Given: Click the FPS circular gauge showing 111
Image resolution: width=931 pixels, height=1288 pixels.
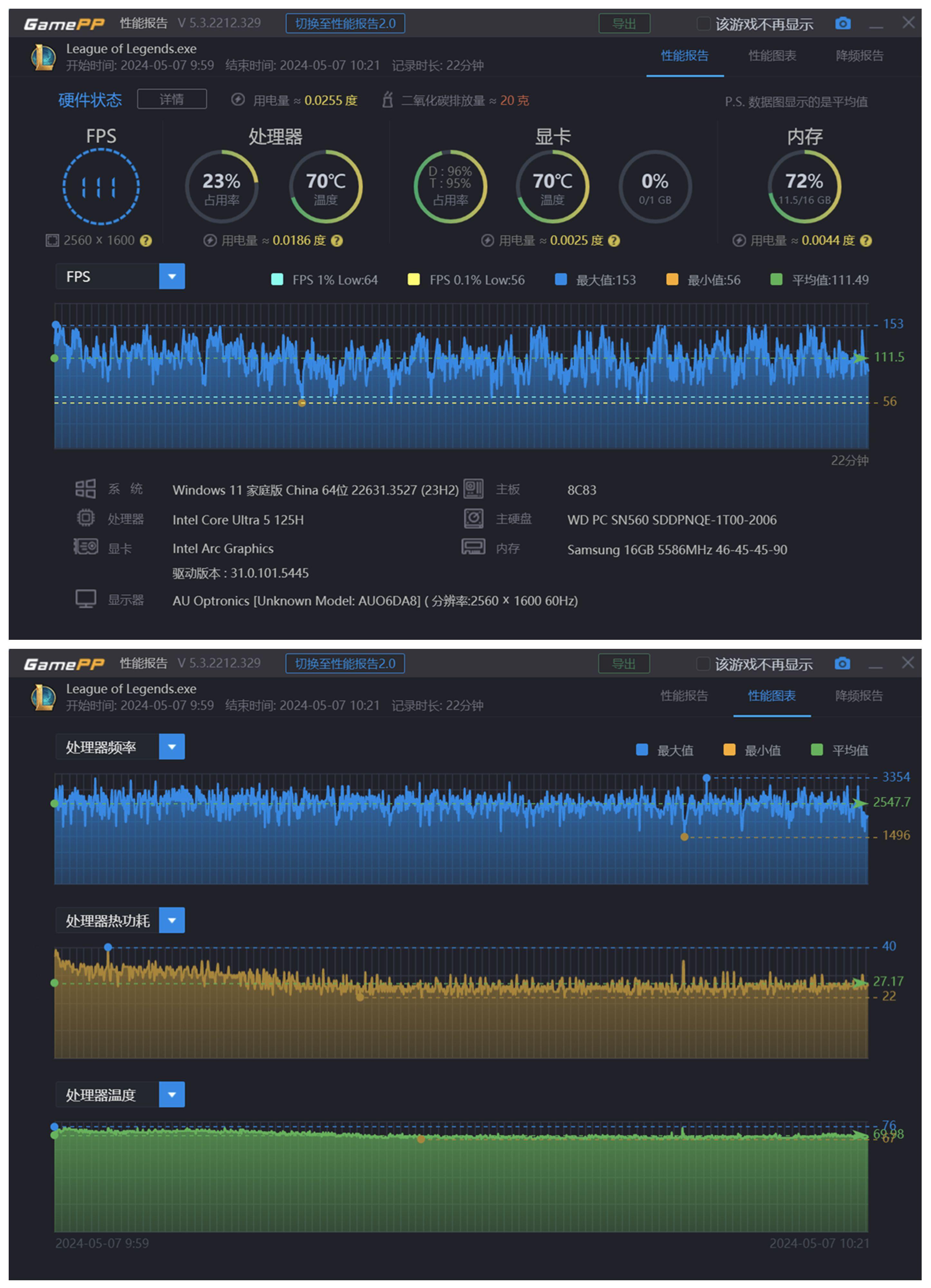Looking at the screenshot, I should tap(100, 187).
